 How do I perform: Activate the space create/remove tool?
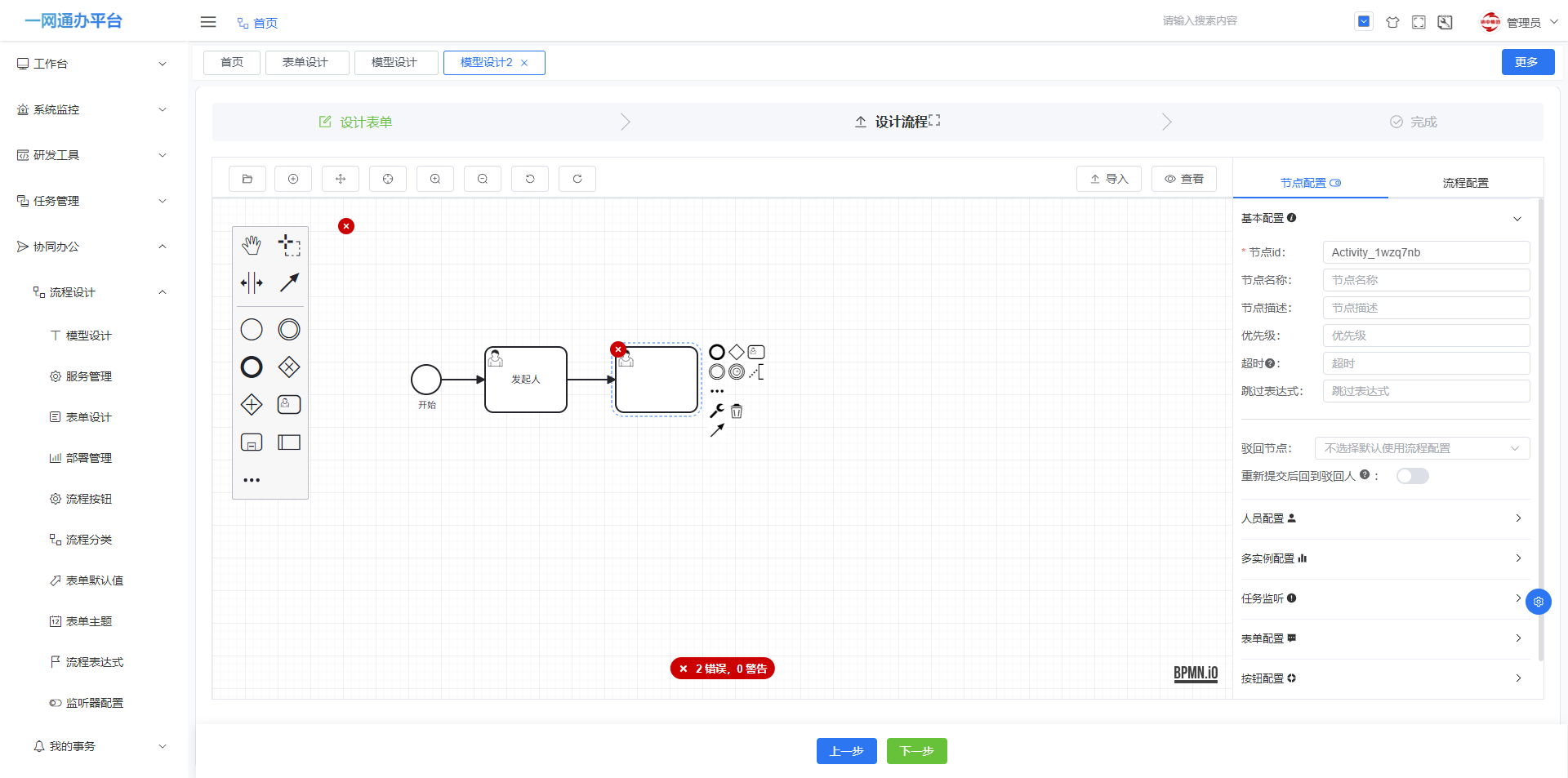[x=252, y=282]
